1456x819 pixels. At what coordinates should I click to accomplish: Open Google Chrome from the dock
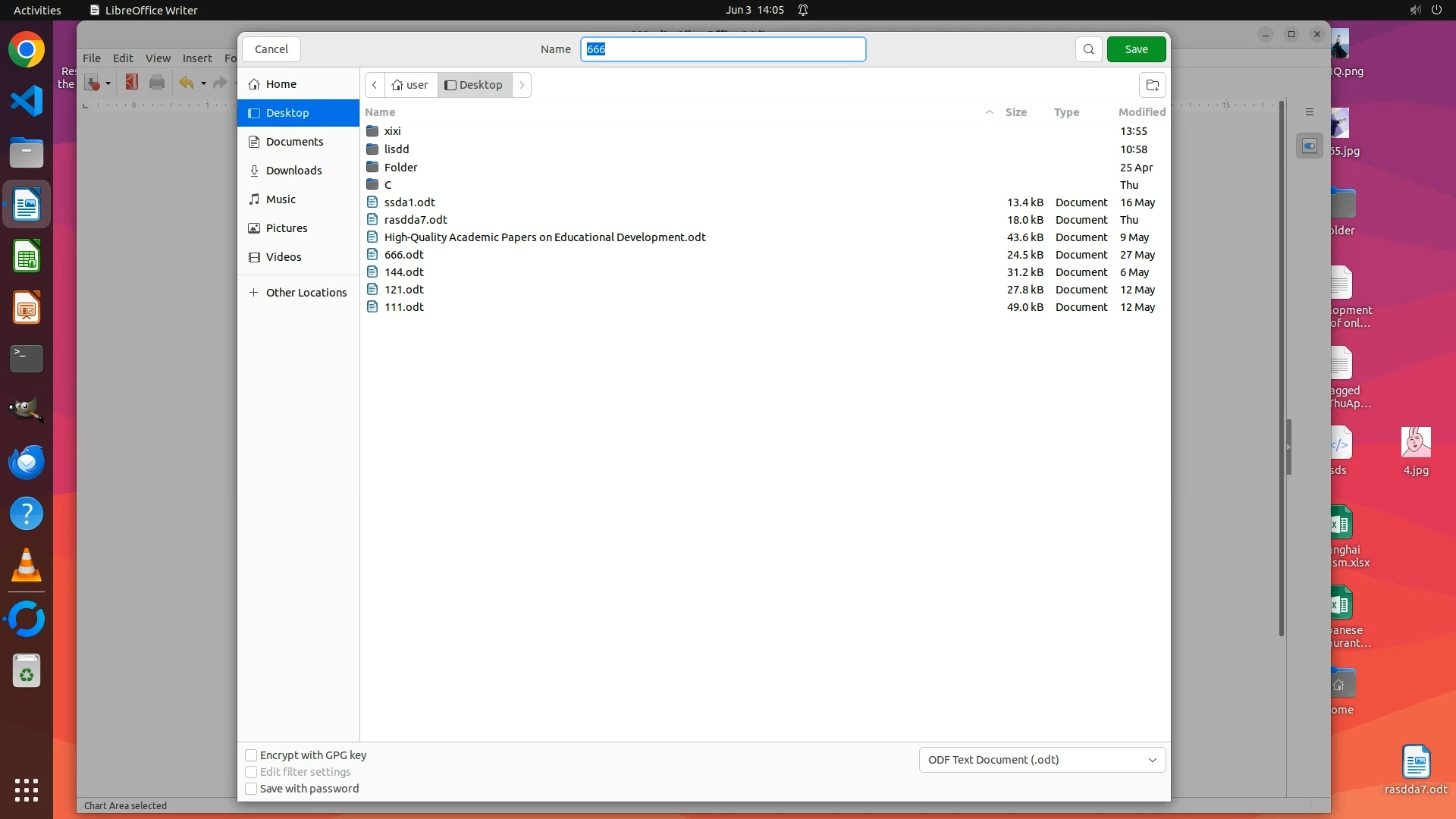coord(27,50)
